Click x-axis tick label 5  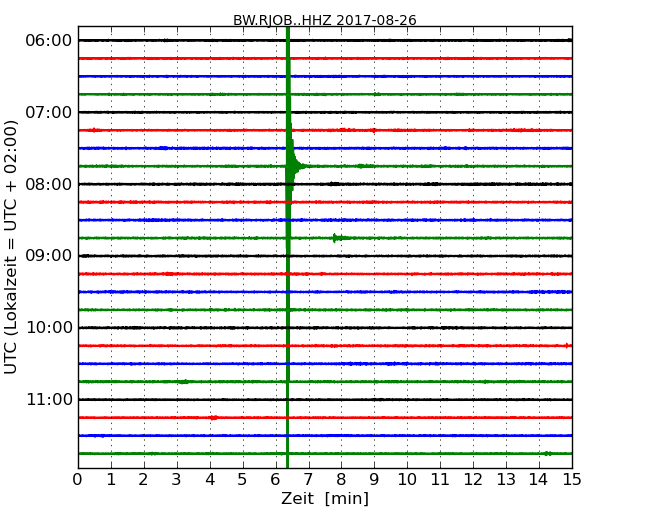click(x=242, y=480)
